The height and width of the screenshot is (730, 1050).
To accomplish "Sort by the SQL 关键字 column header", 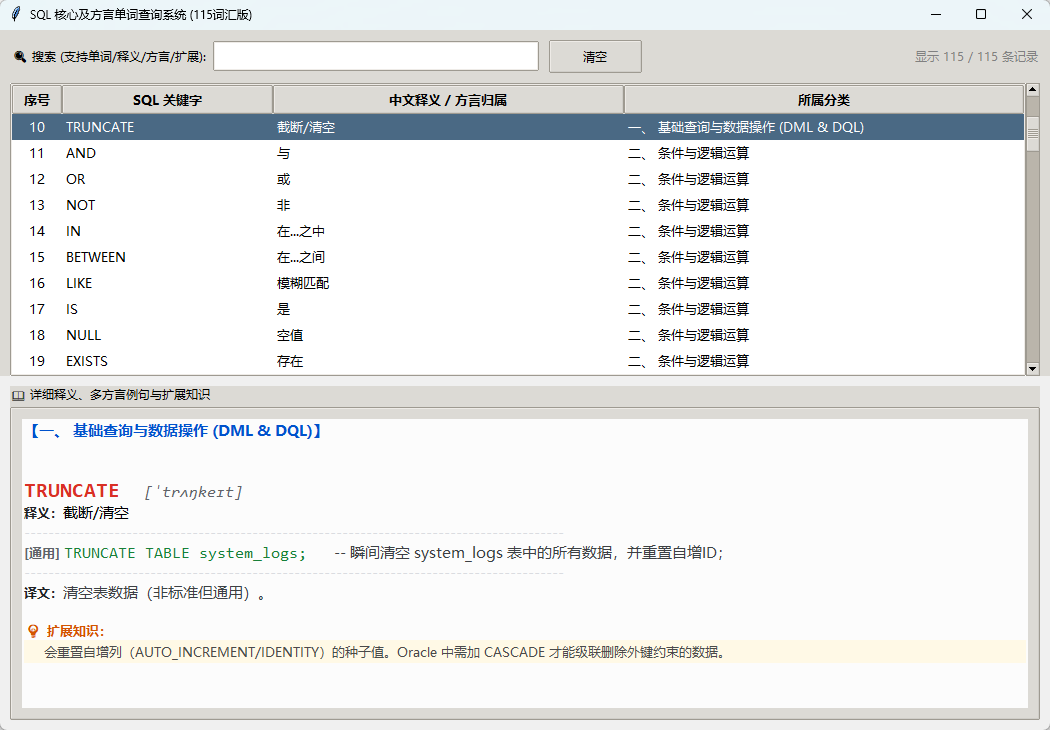I will tap(167, 100).
